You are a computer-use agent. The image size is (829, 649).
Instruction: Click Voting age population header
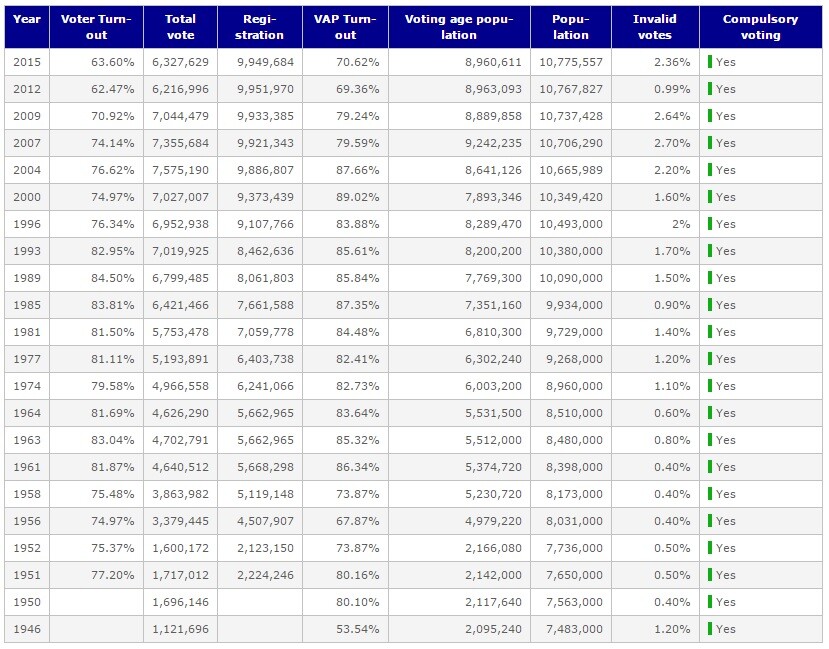click(x=459, y=27)
